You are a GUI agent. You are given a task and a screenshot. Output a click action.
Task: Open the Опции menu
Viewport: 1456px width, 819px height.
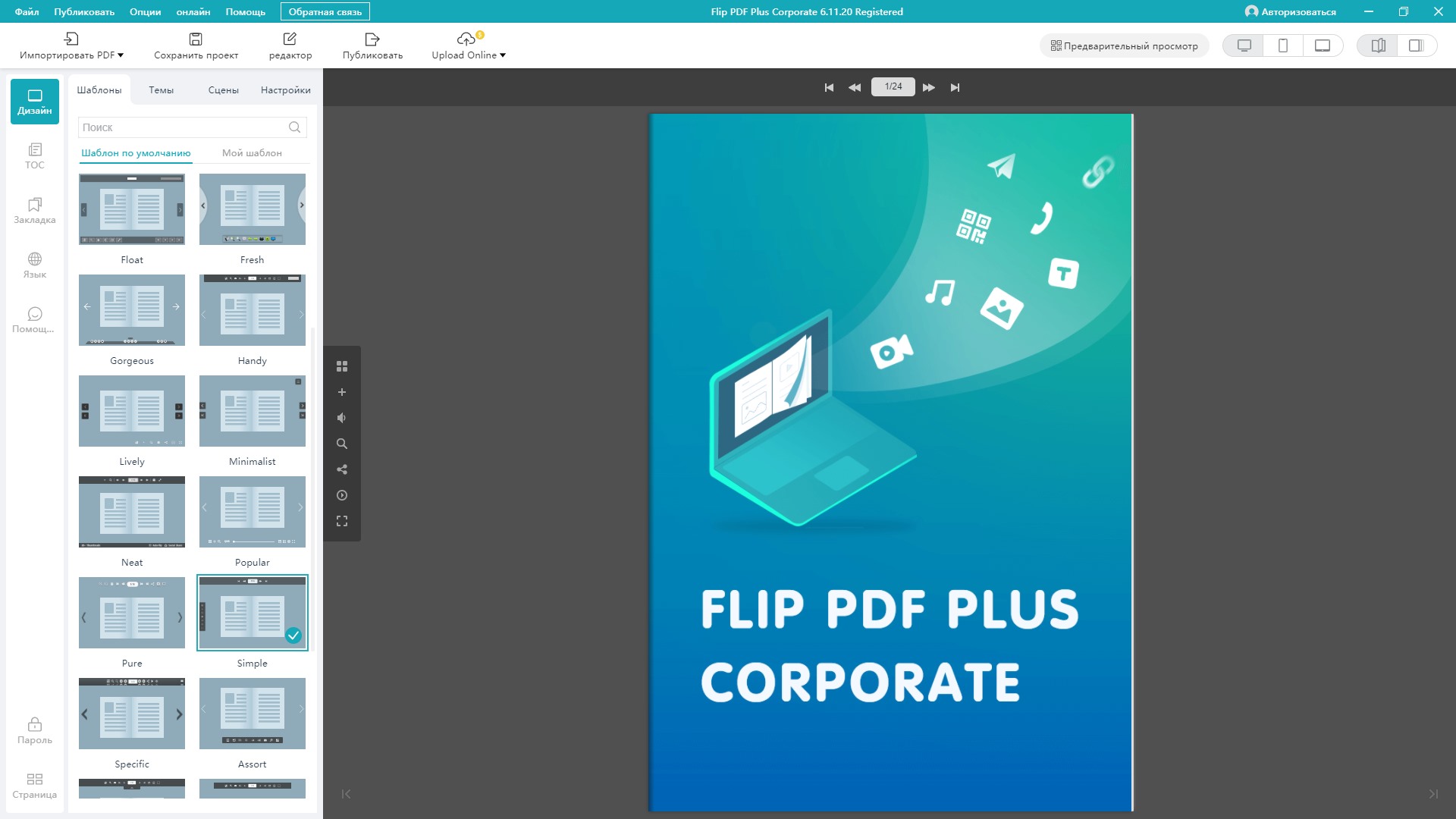(x=145, y=11)
